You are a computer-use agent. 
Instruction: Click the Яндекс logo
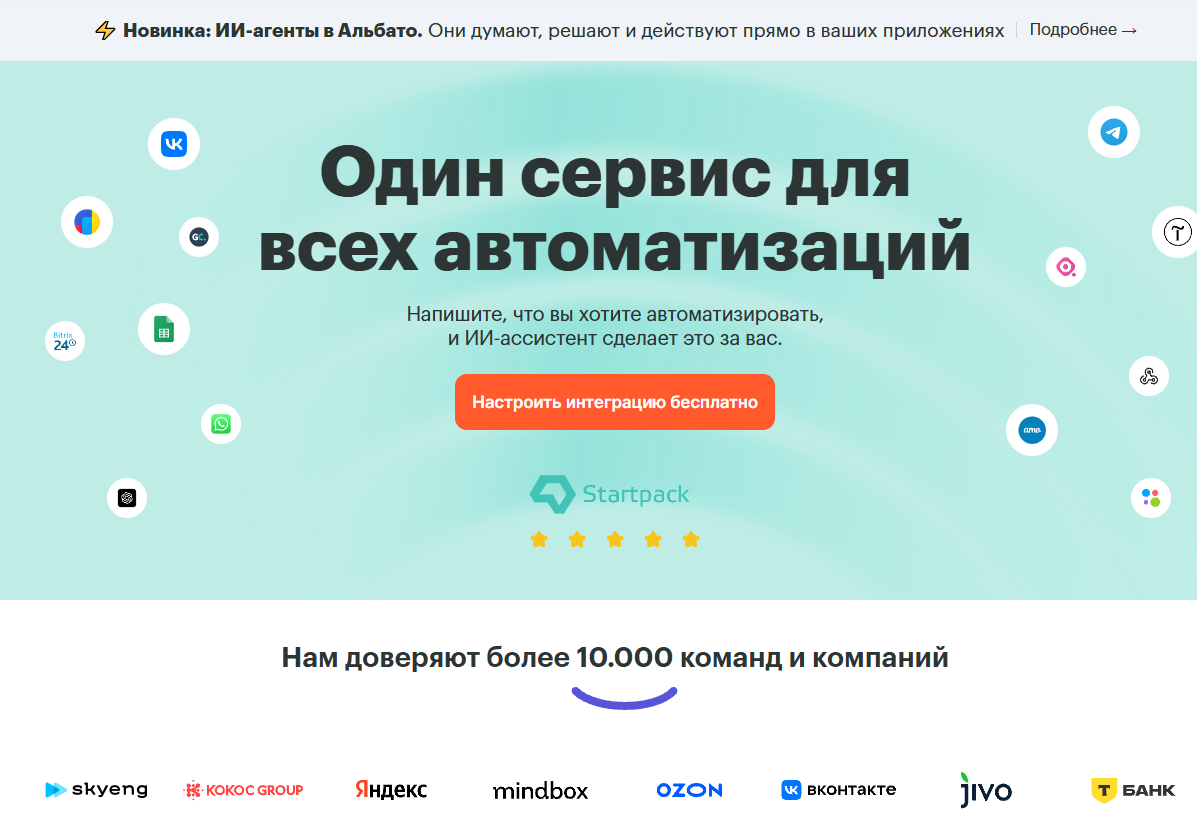click(391, 789)
